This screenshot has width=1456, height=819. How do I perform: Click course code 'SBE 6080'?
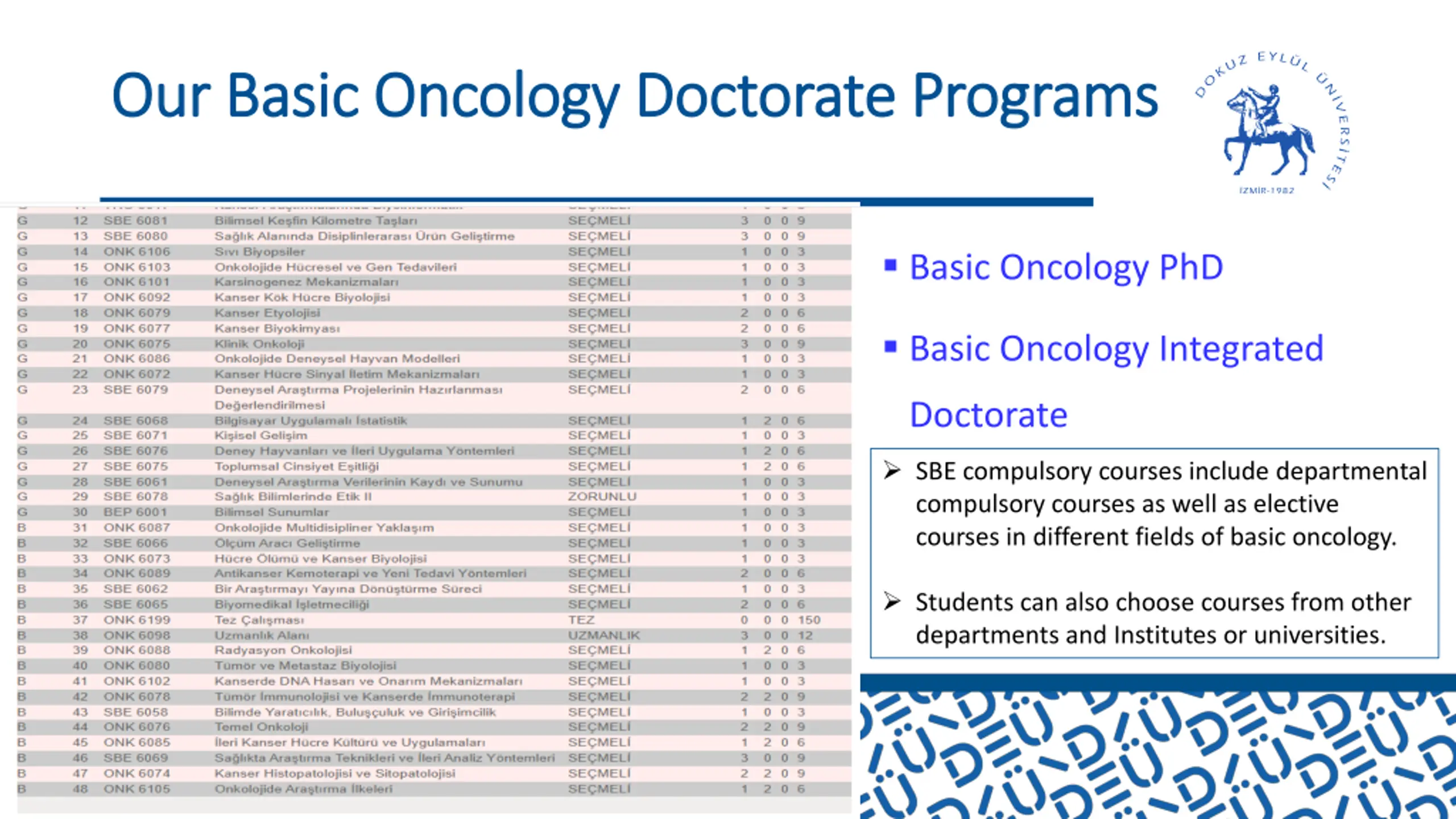(135, 236)
